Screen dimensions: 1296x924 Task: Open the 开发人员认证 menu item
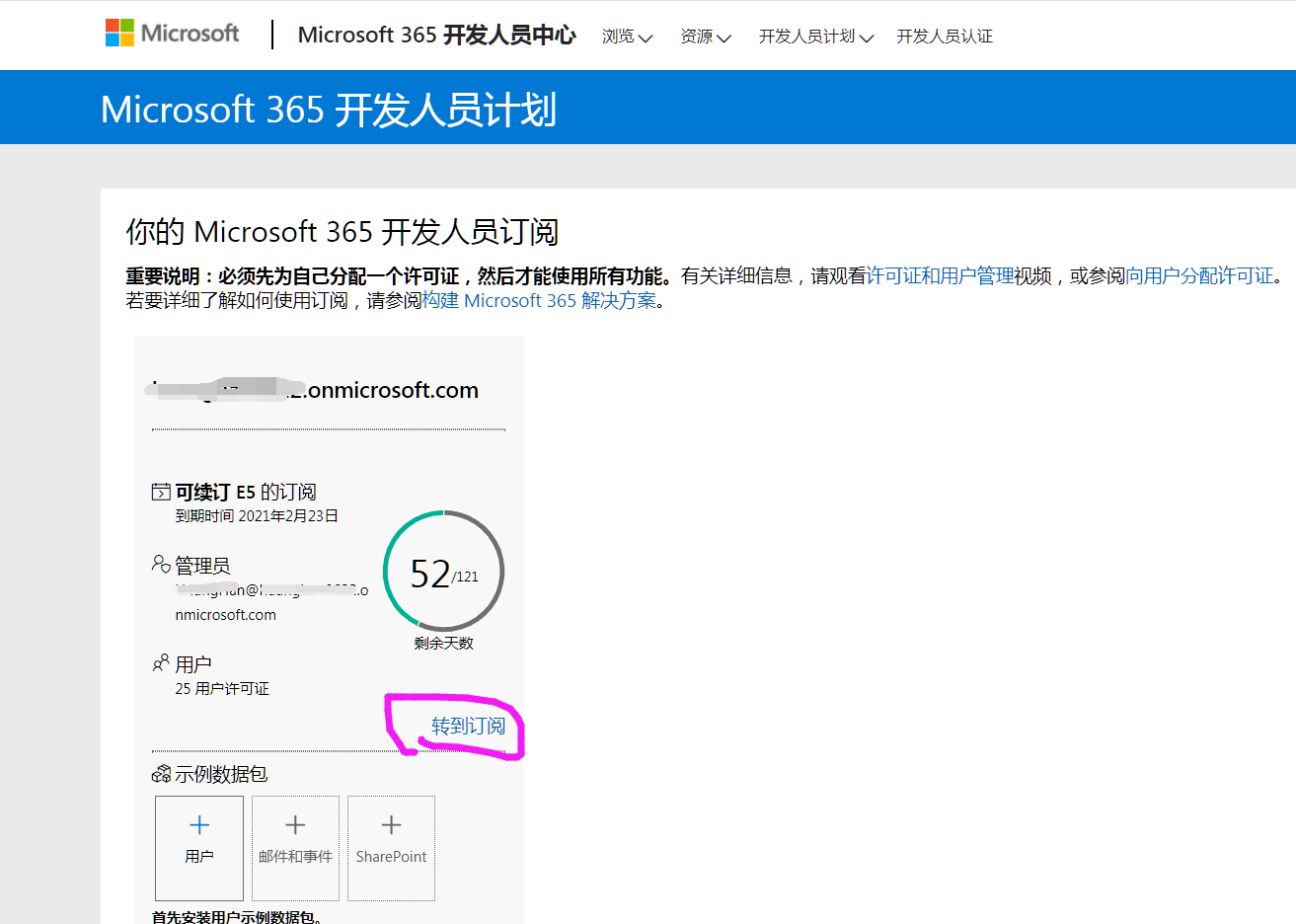pos(945,37)
